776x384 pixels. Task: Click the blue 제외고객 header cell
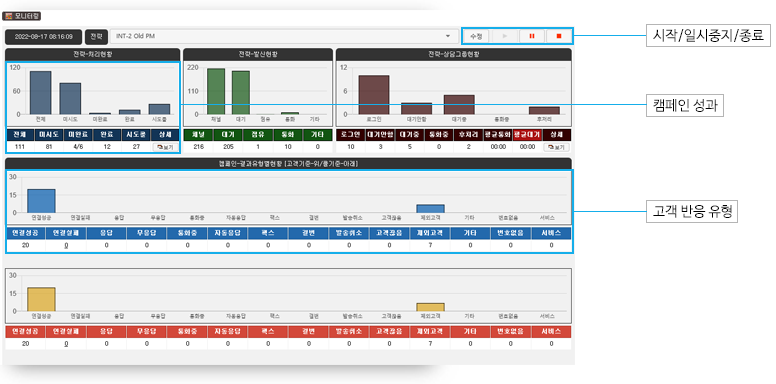pyautogui.click(x=430, y=233)
